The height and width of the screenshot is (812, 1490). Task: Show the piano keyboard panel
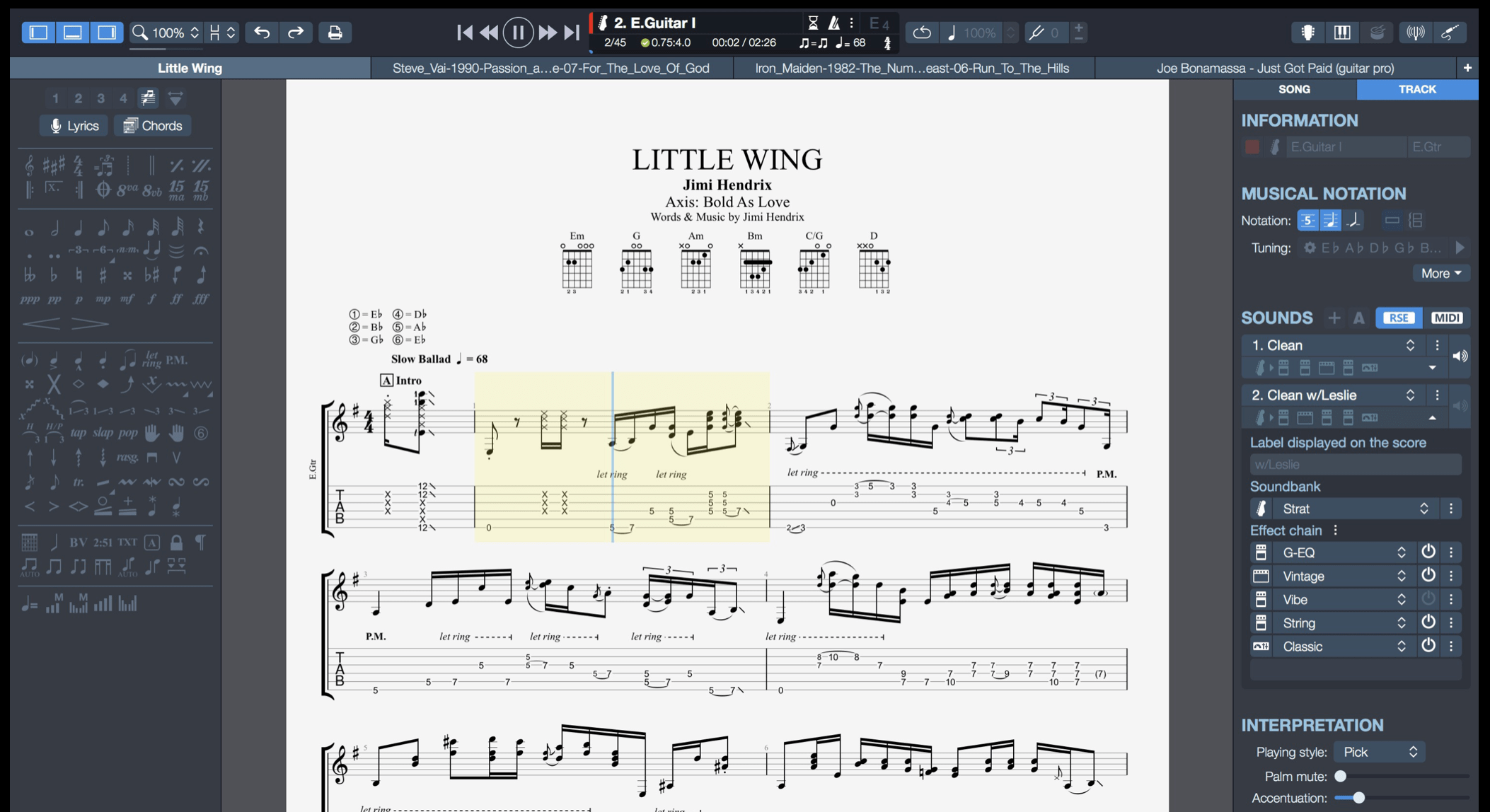[x=1342, y=32]
